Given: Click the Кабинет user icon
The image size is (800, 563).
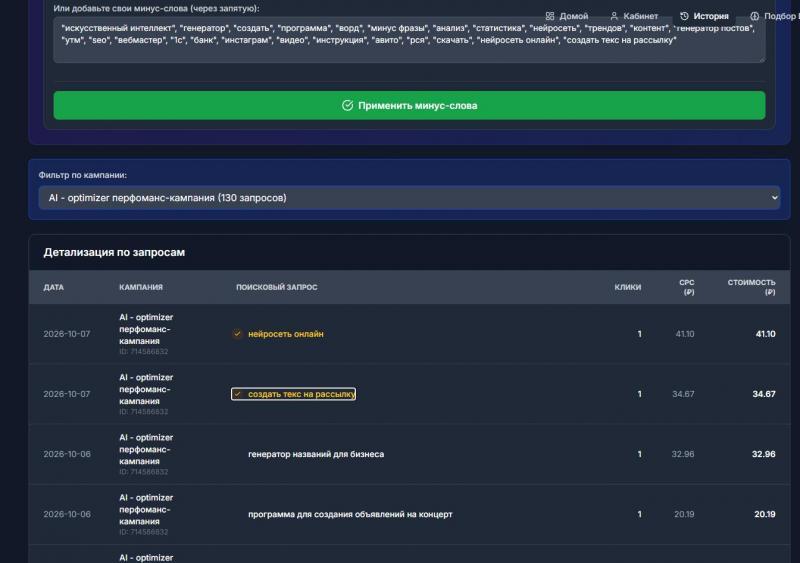Looking at the screenshot, I should click(x=614, y=16).
